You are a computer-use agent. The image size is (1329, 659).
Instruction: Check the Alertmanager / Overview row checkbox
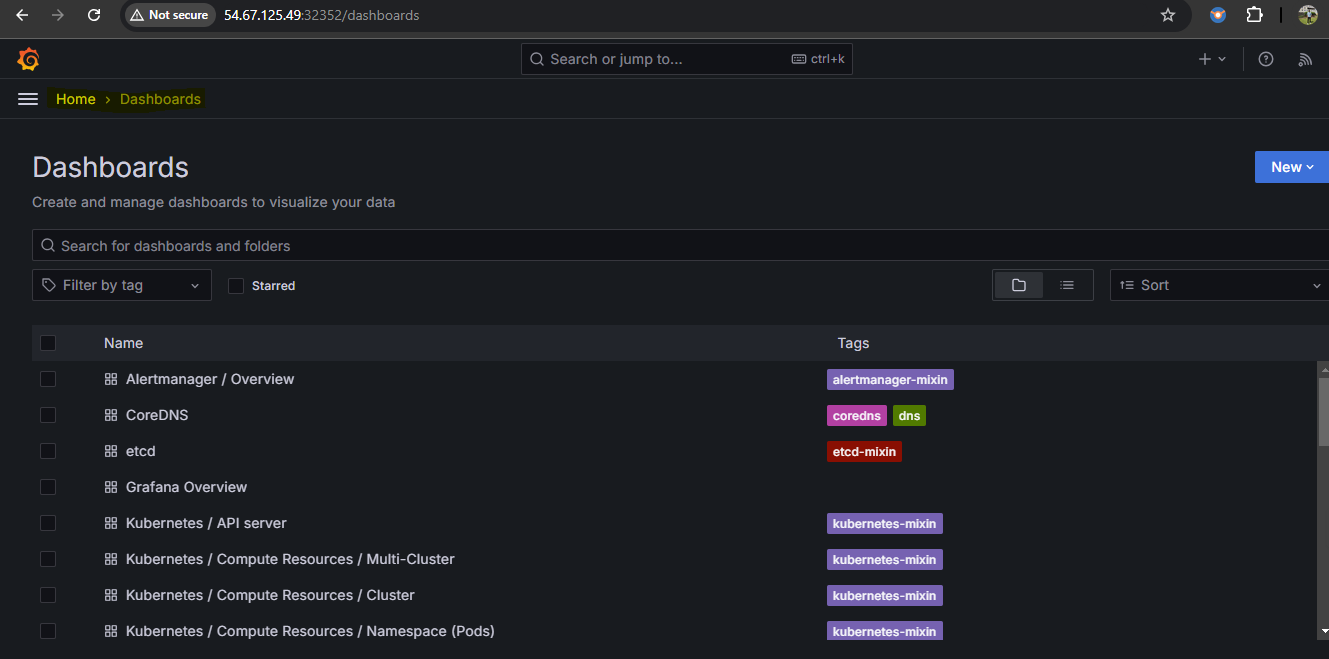(48, 379)
